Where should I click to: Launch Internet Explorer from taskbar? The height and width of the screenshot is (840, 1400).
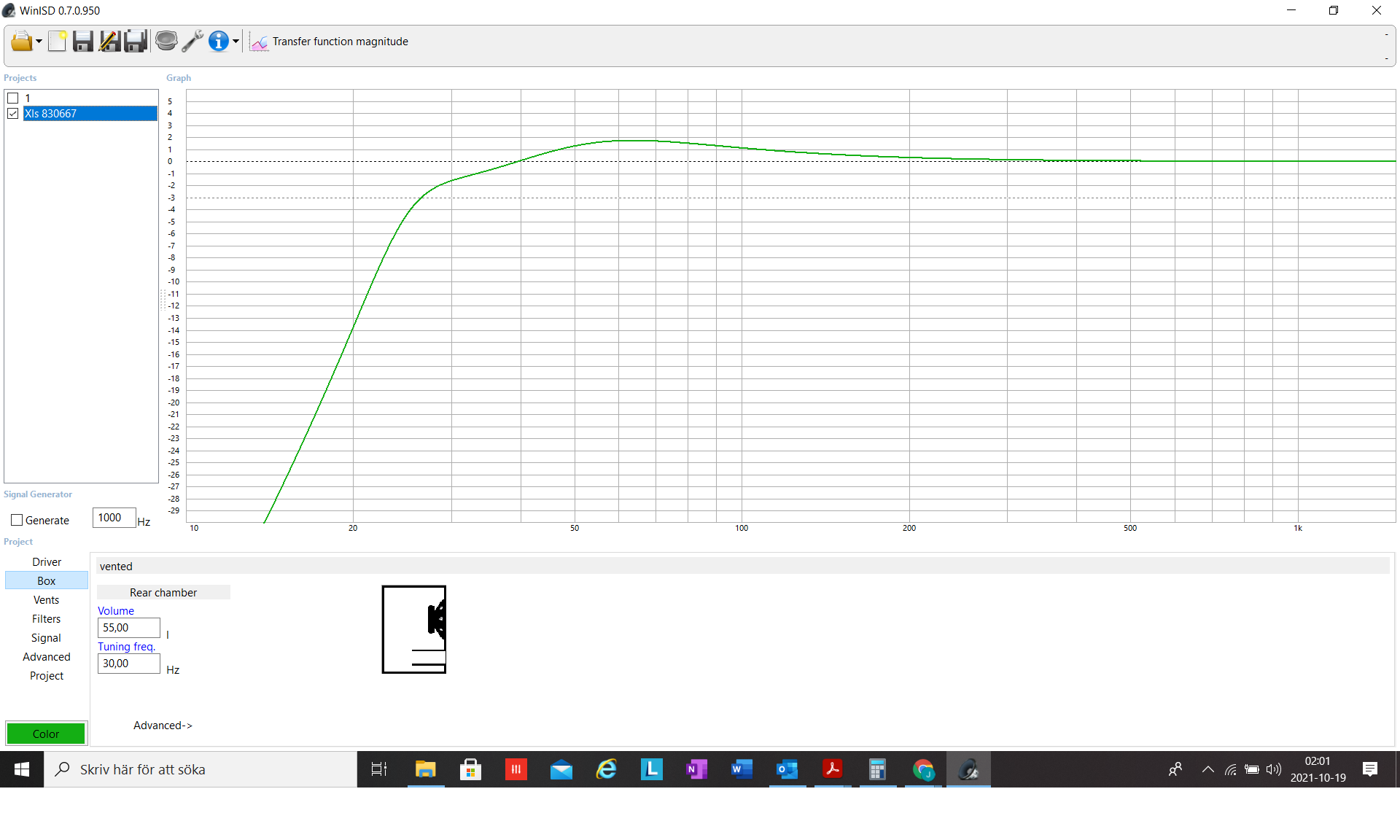(606, 769)
